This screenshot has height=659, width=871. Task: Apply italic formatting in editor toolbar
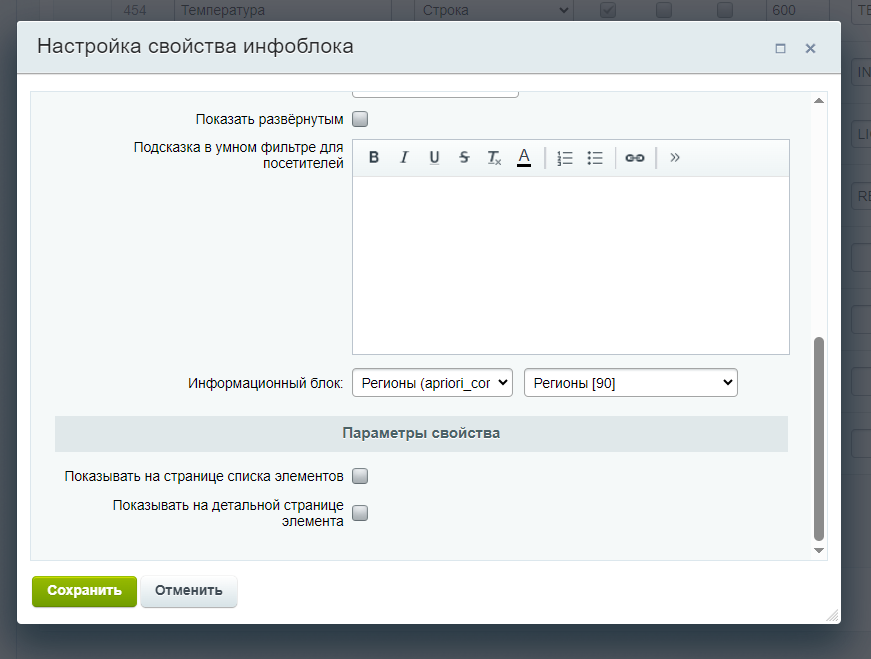pos(404,158)
